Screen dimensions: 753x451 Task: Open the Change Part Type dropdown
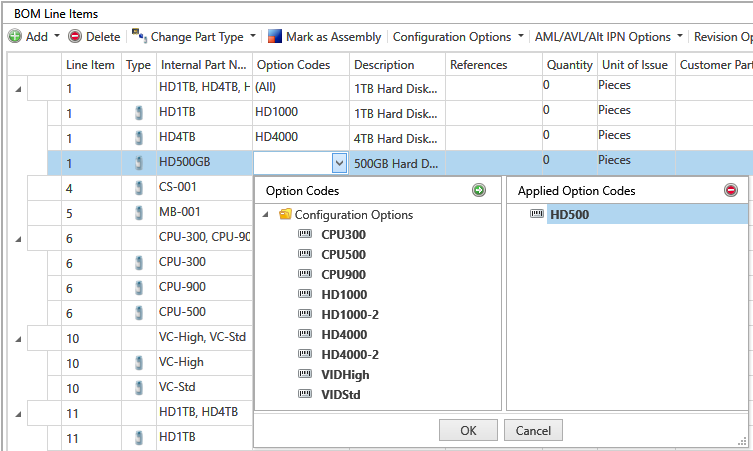click(253, 37)
